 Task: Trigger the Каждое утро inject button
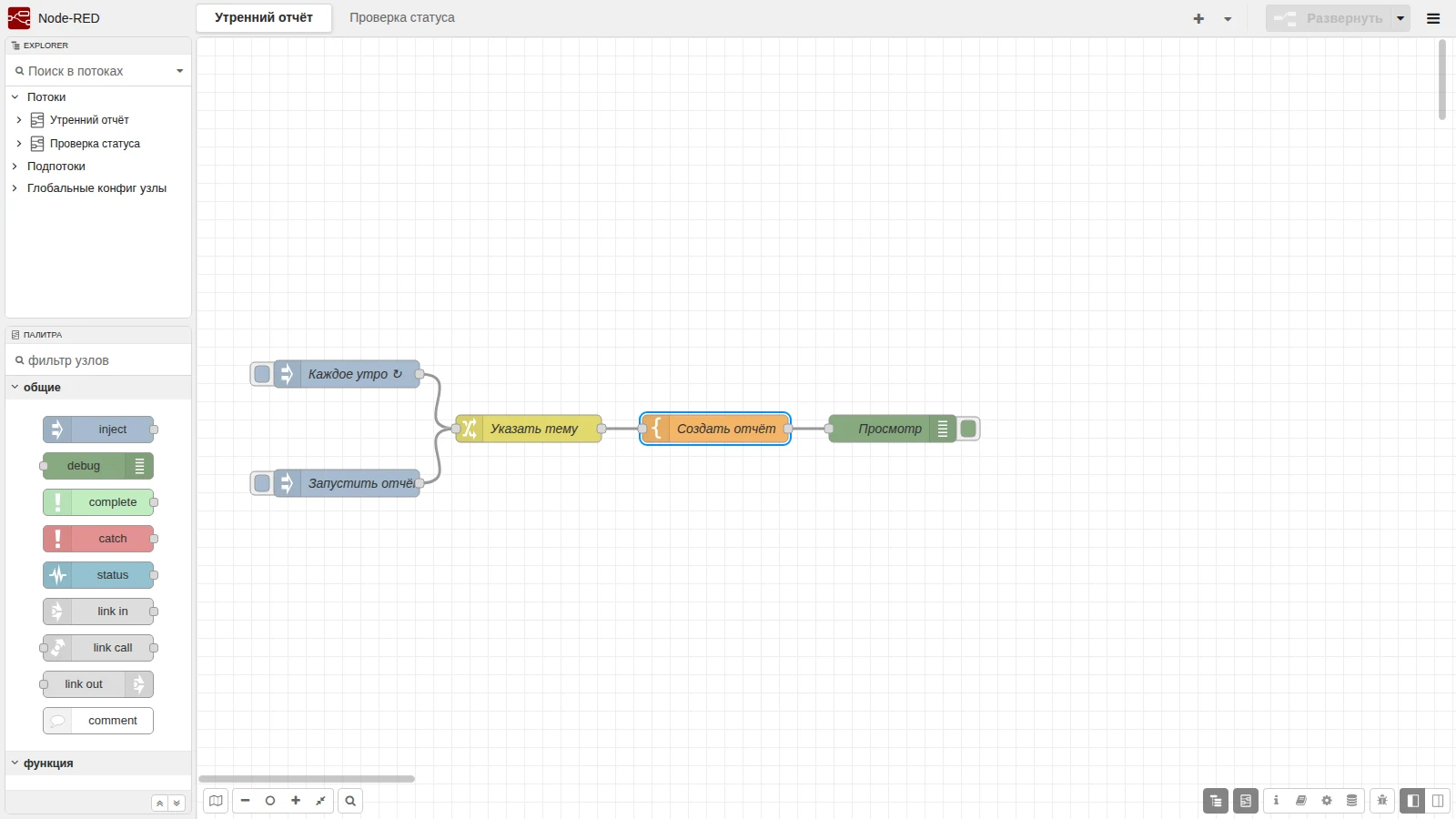[262, 374]
